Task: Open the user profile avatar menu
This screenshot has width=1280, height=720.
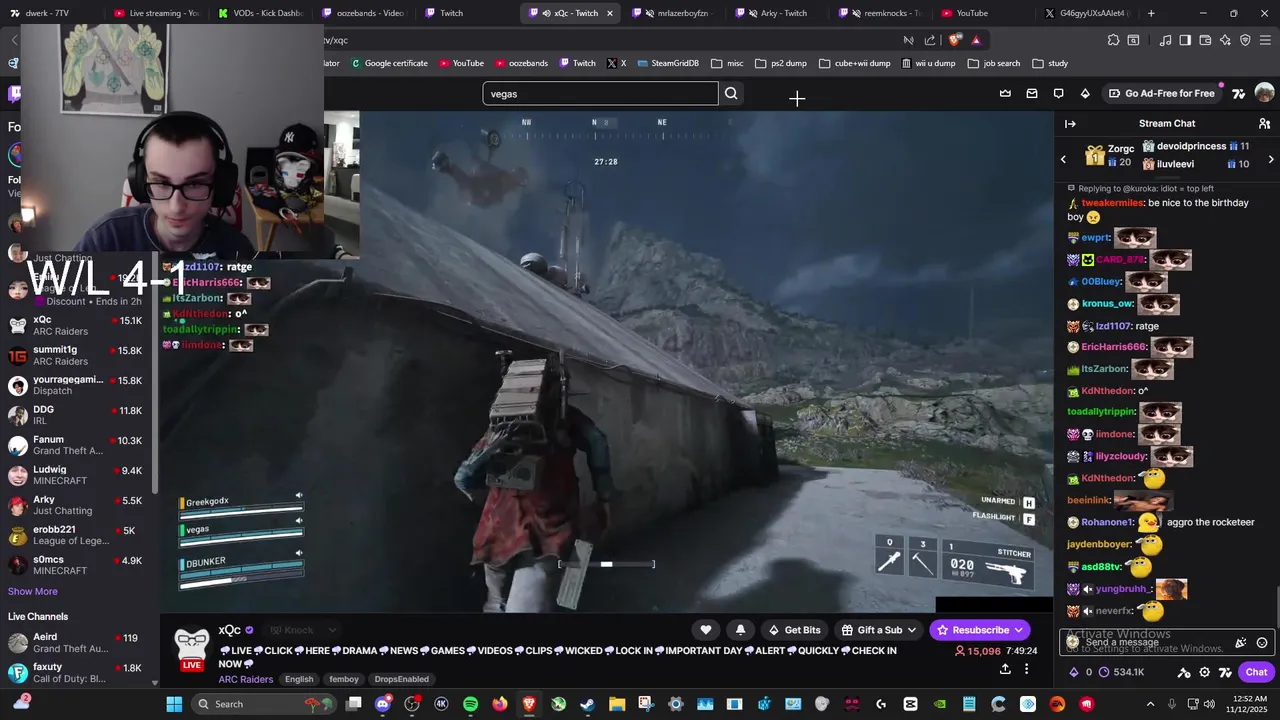Action: pyautogui.click(x=1264, y=93)
